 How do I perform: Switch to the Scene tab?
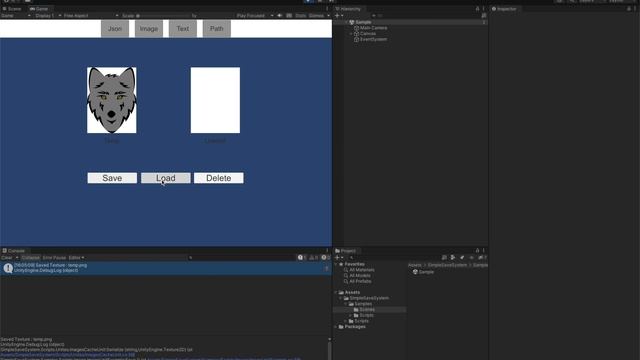click(x=12, y=9)
